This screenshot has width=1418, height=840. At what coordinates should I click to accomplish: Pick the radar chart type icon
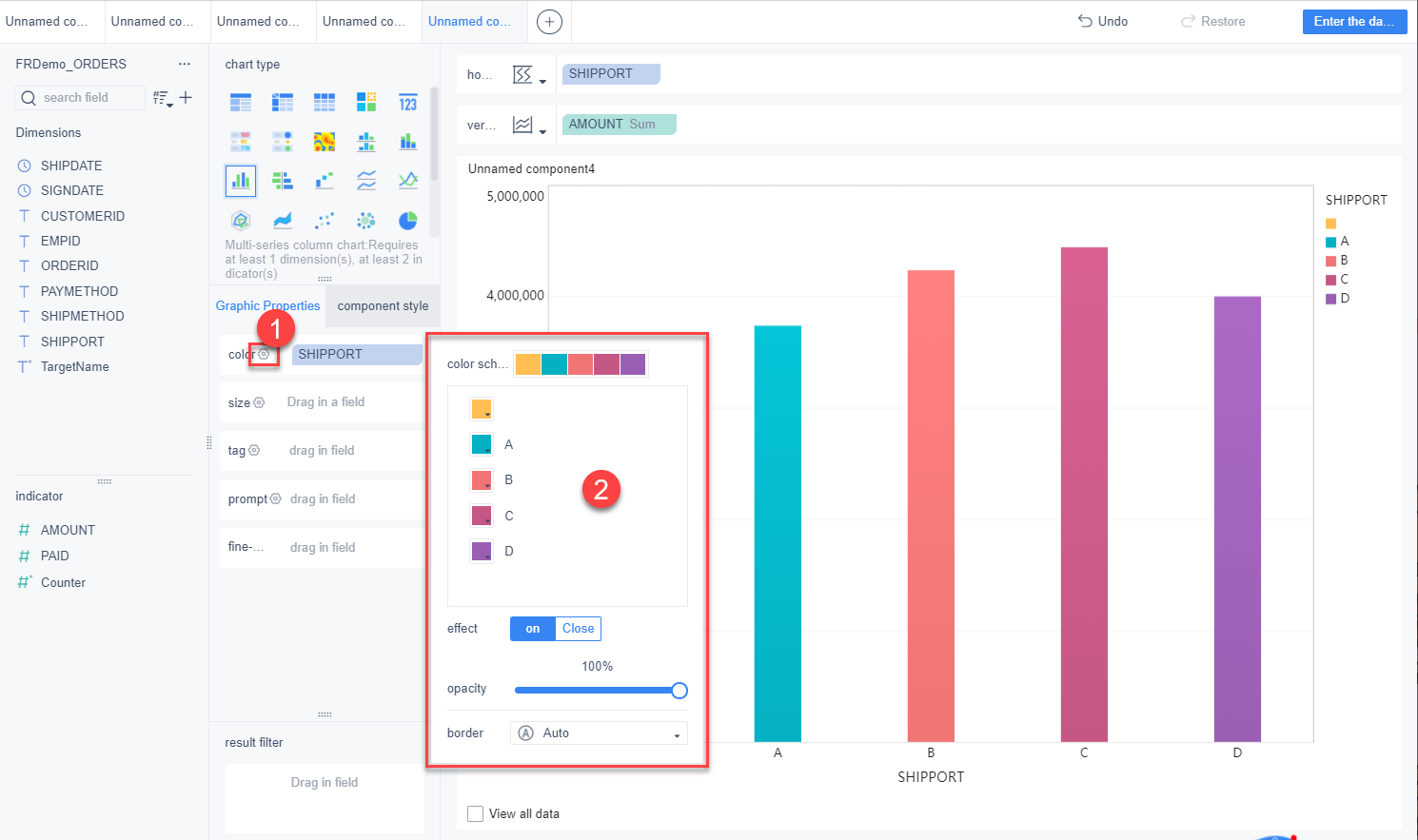point(241,221)
